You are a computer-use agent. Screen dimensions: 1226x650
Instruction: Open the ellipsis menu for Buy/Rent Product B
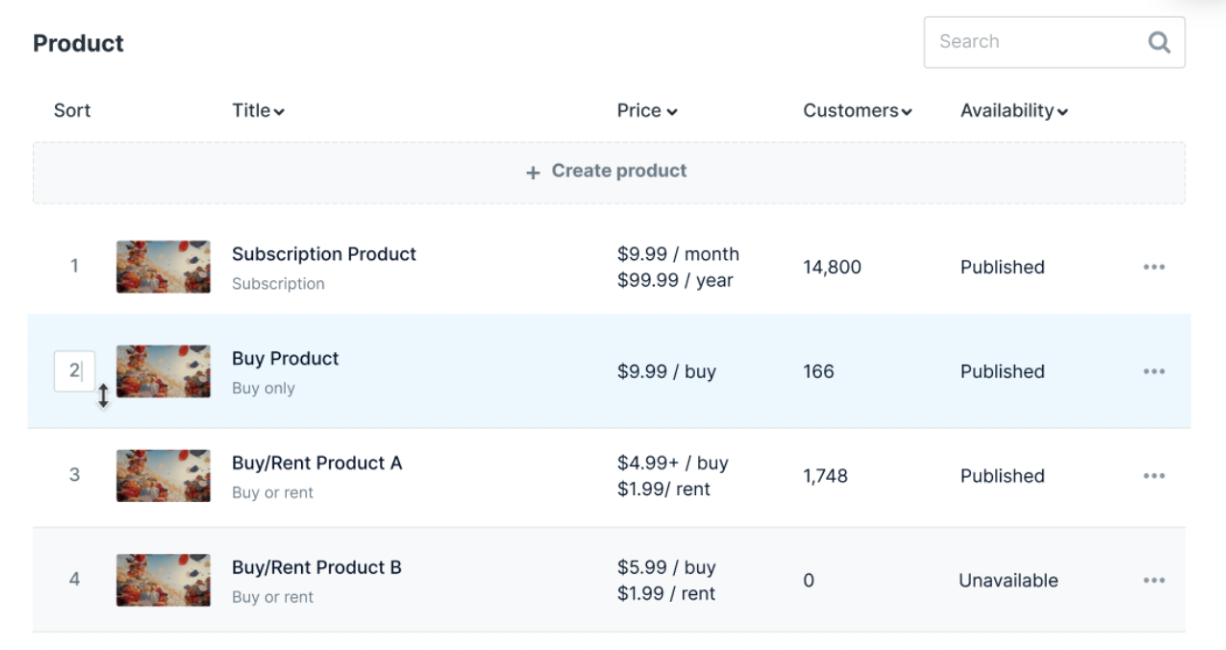(1153, 580)
